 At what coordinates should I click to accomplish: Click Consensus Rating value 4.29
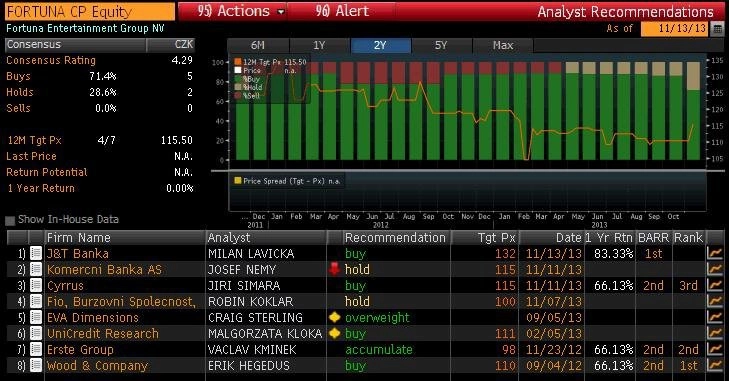(x=182, y=60)
